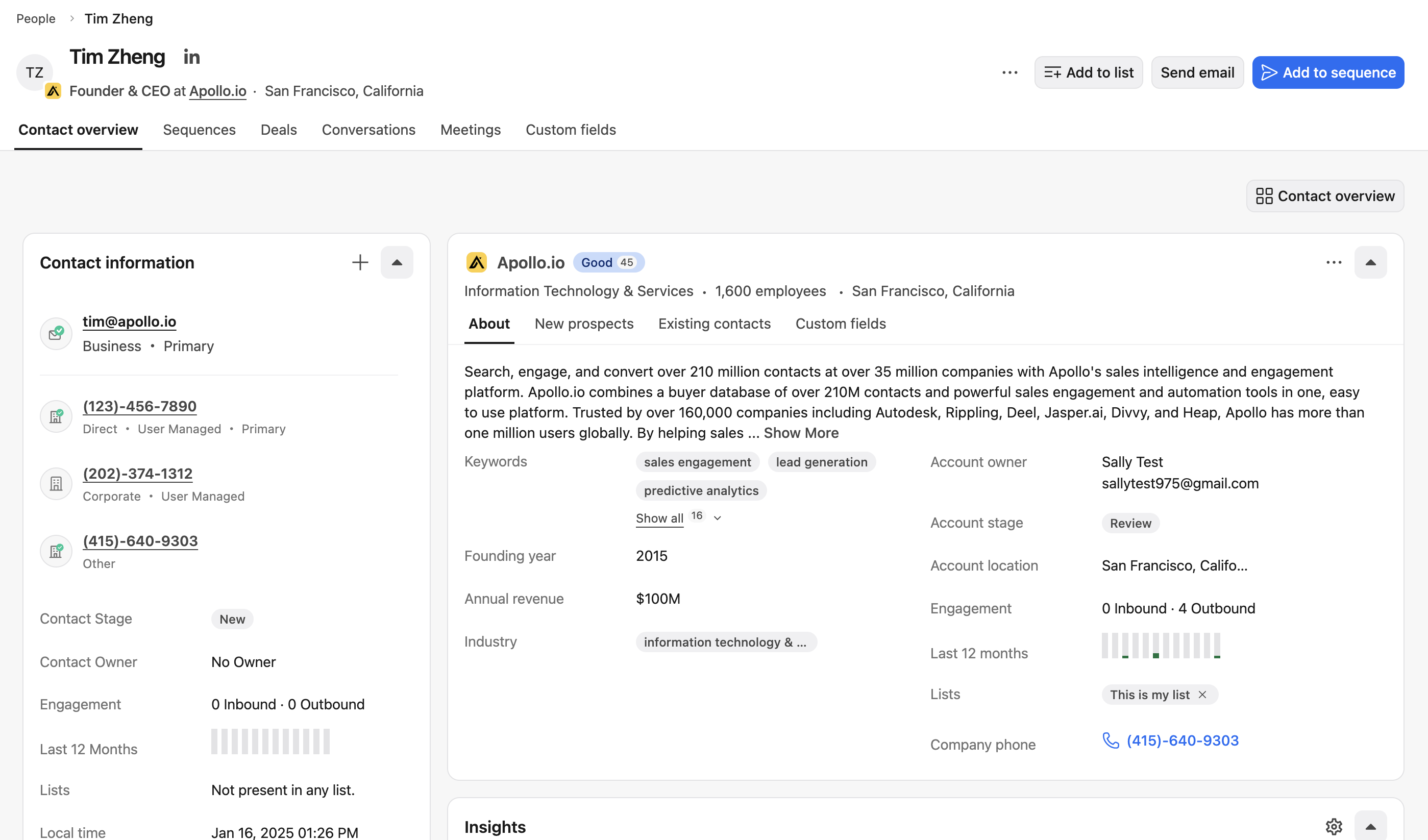
Task: Open Apollo.io card three-dot options menu
Action: 1334,262
